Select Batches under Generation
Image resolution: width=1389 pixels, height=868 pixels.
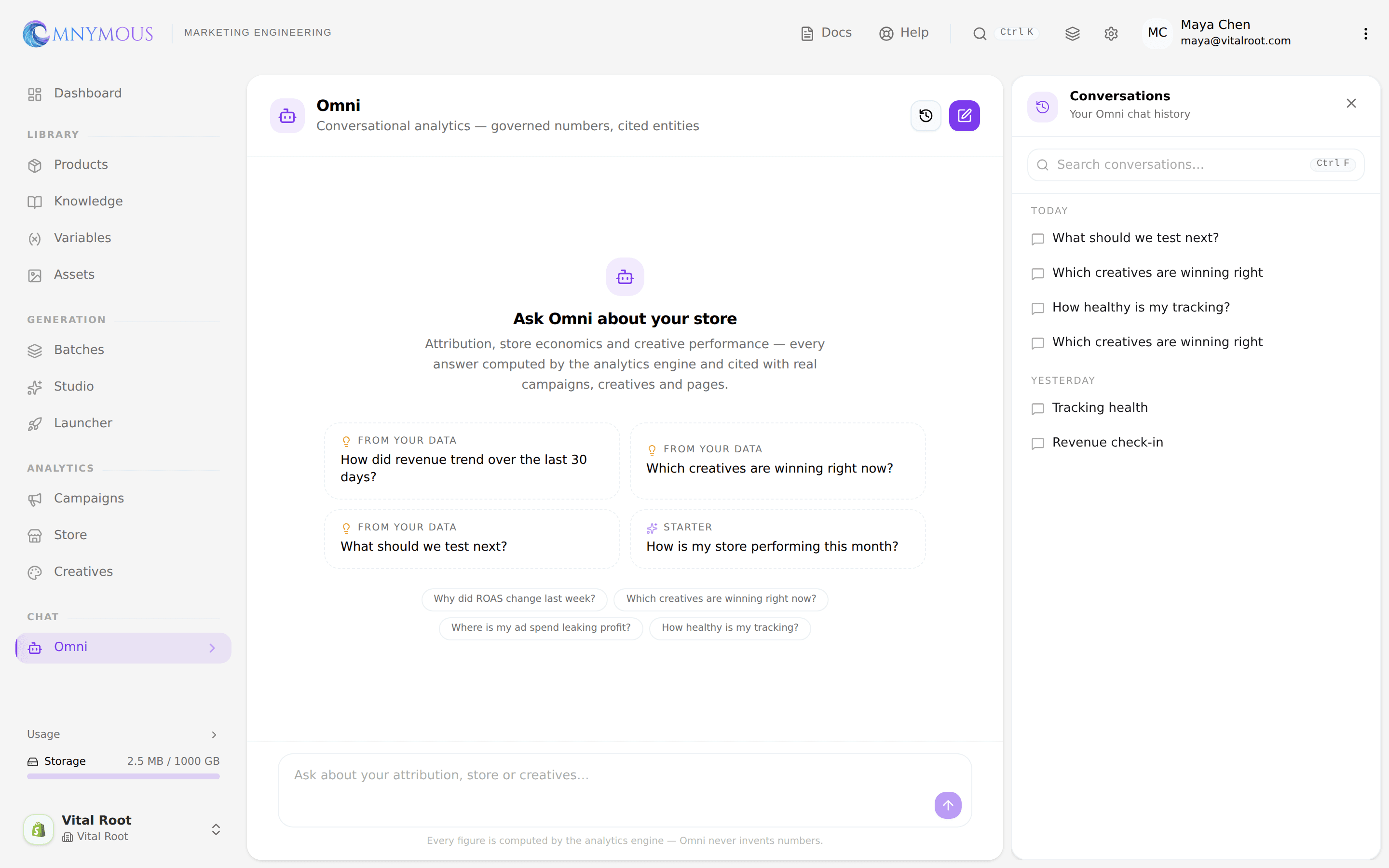tap(123, 350)
